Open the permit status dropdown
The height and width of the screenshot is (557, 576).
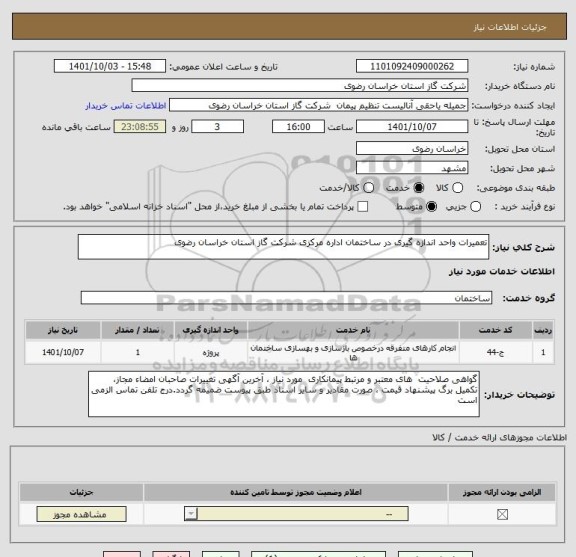pos(296,514)
